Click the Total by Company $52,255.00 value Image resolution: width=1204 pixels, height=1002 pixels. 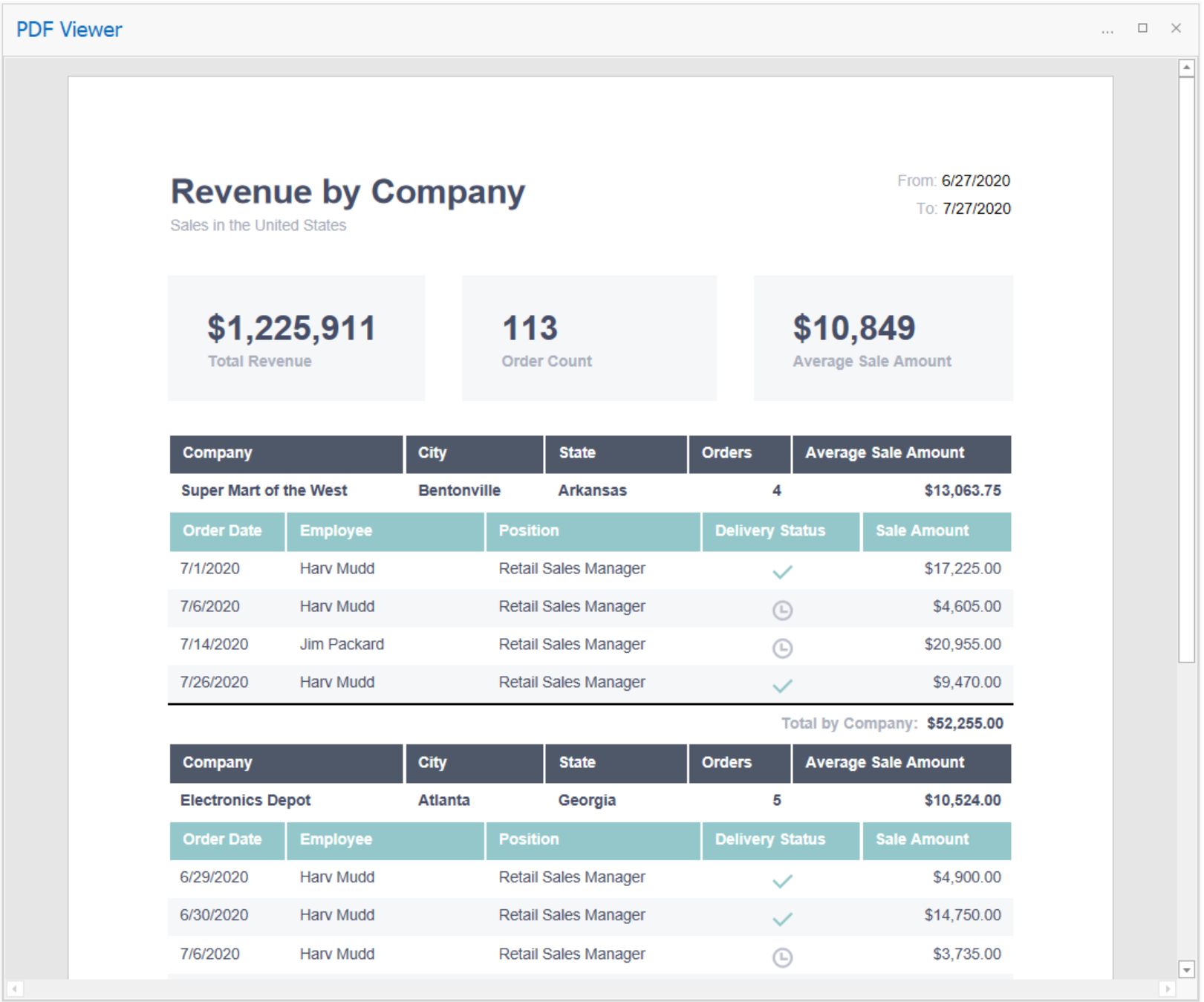click(965, 723)
